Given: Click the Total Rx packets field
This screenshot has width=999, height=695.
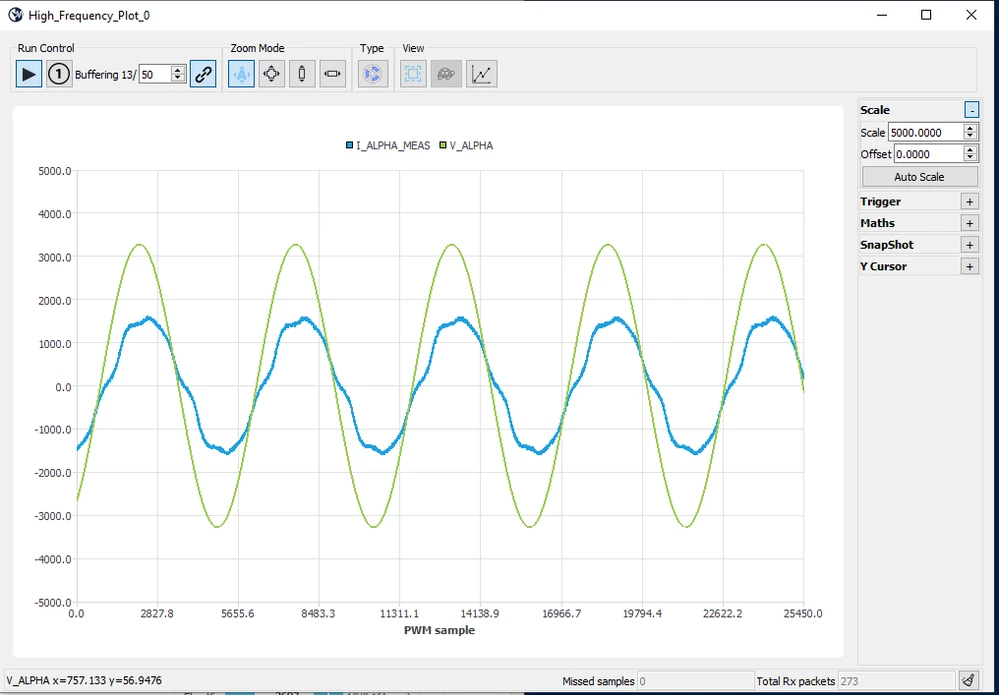Looking at the screenshot, I should pos(896,681).
